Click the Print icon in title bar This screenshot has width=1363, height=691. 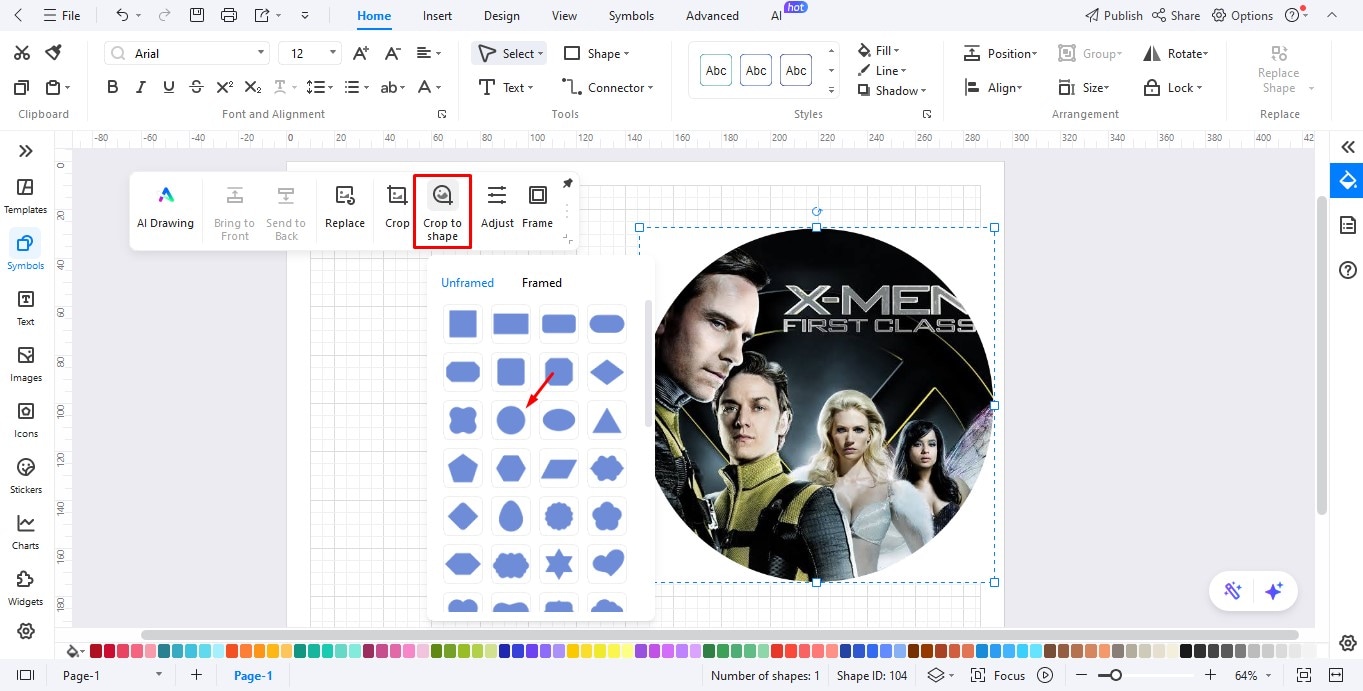[x=229, y=15]
